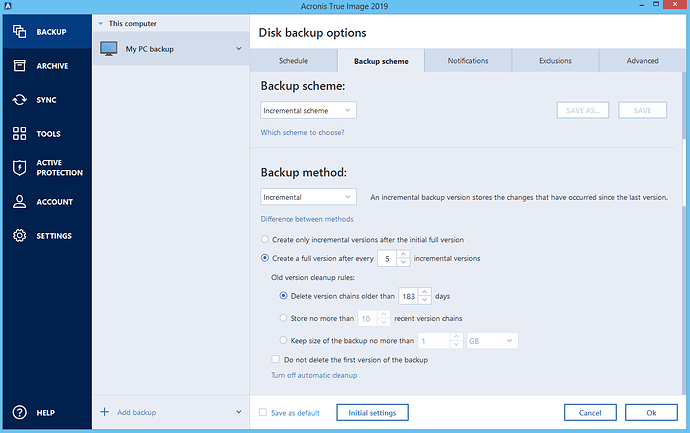Check the 'Save as default' box
The width and height of the screenshot is (690, 433).
click(263, 412)
